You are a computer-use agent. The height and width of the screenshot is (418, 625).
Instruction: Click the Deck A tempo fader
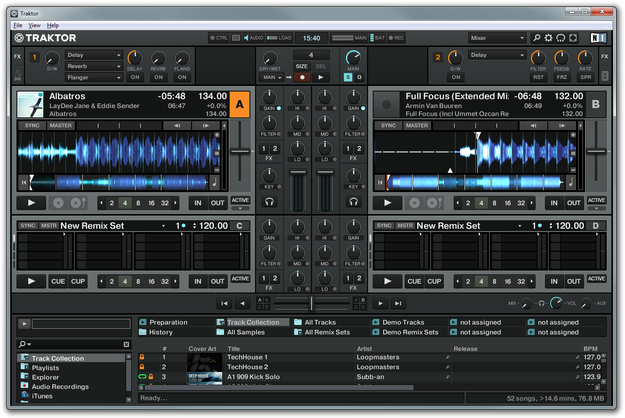pyautogui.click(x=240, y=151)
